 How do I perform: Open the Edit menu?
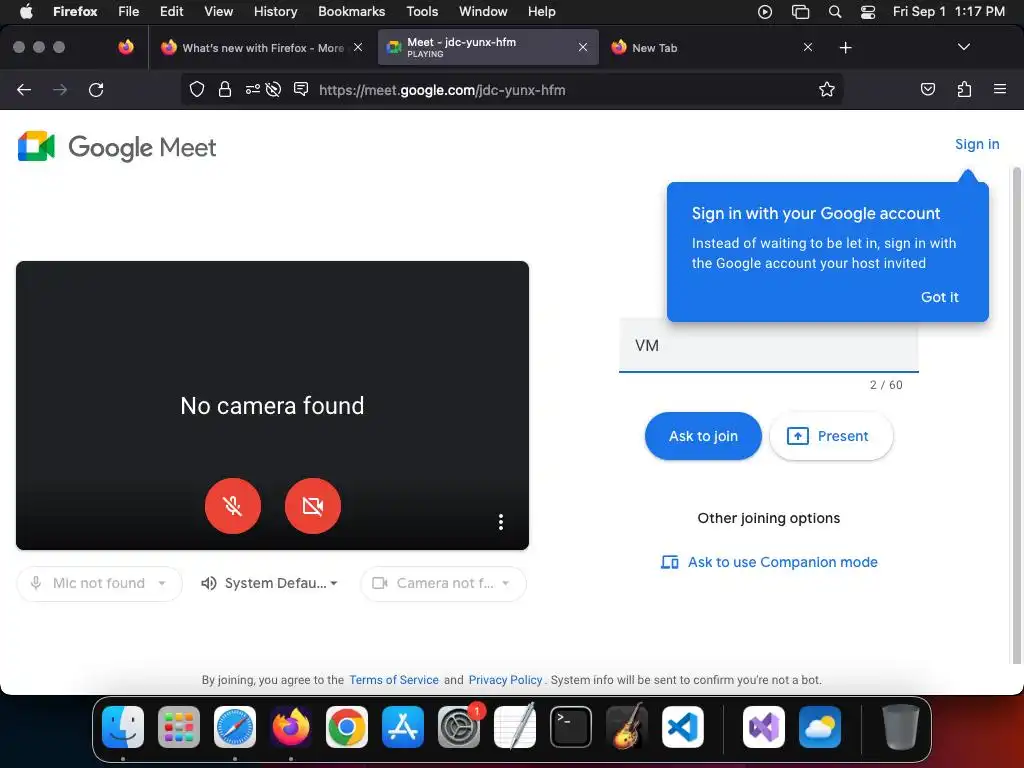click(172, 11)
